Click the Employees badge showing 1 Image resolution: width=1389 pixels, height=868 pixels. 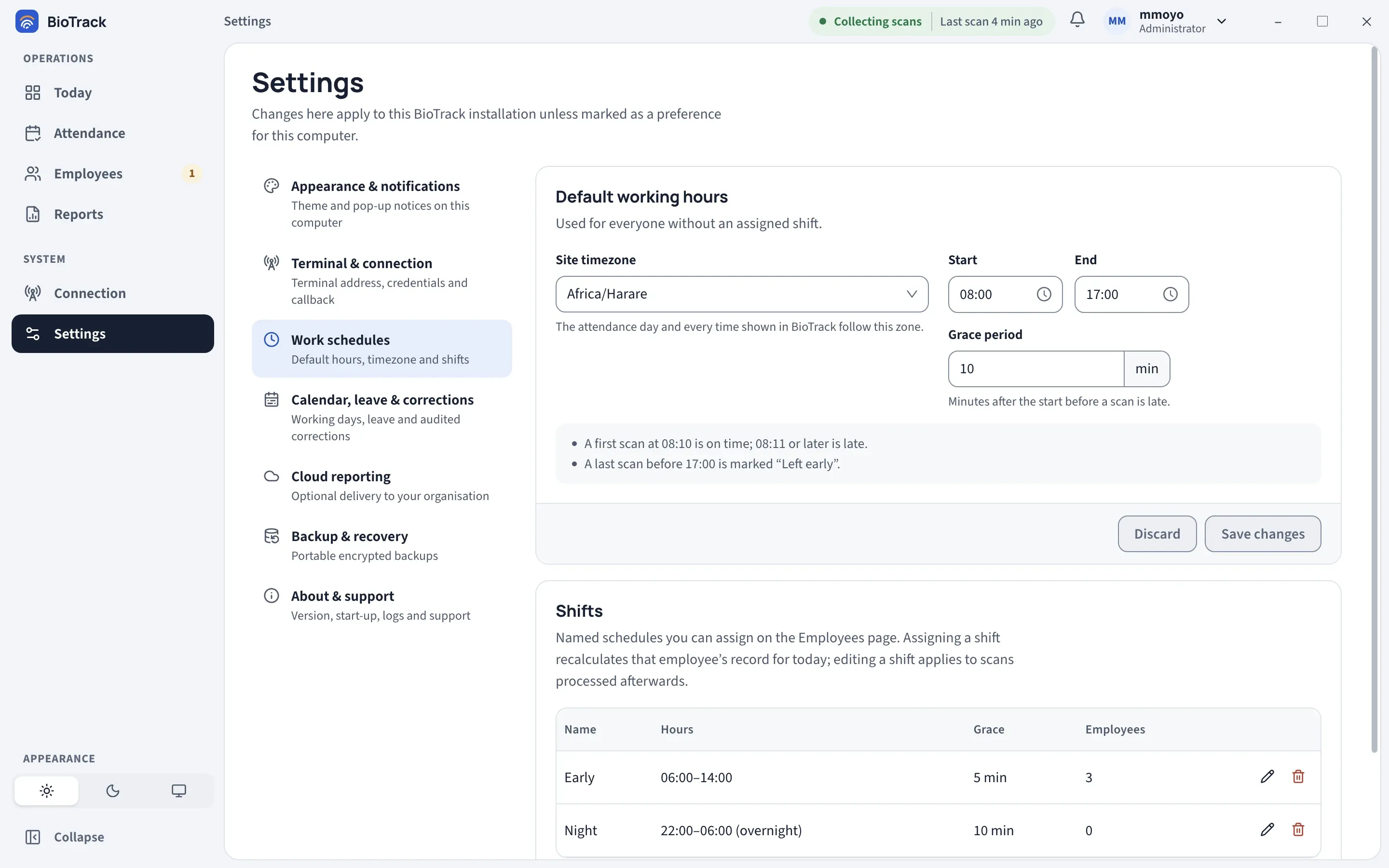(x=191, y=174)
